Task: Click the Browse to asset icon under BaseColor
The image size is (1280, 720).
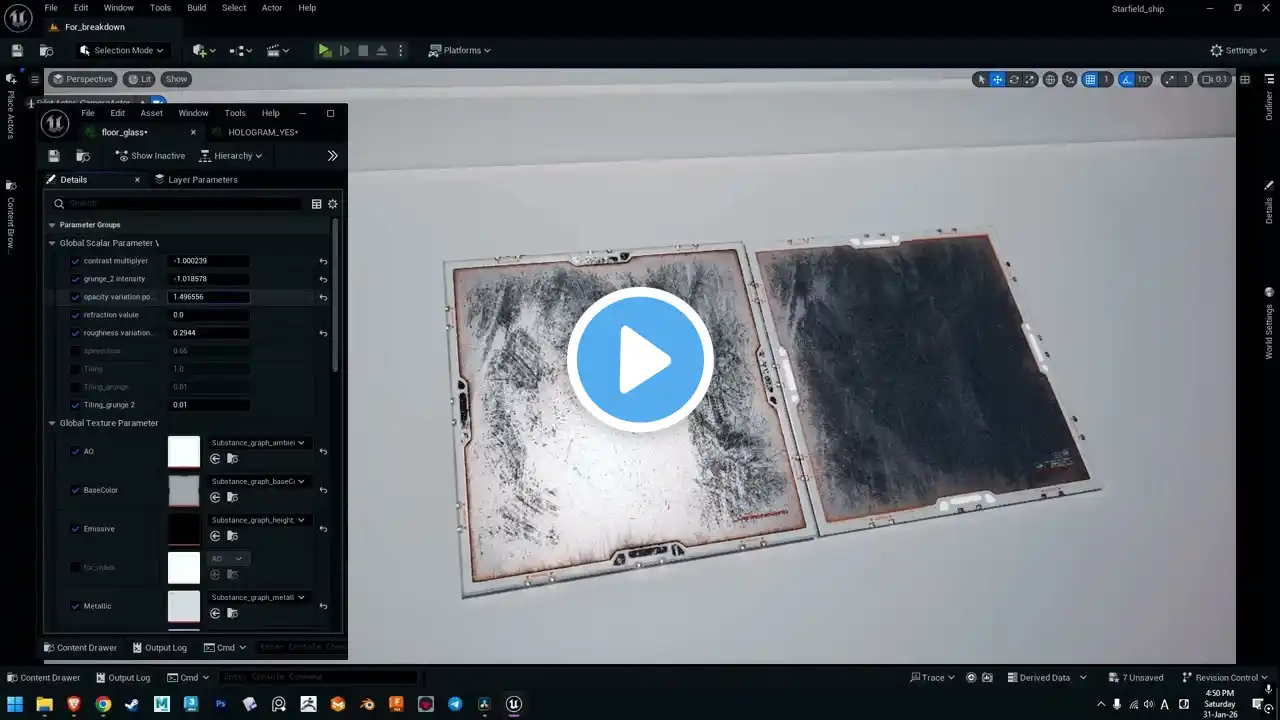Action: 232,497
